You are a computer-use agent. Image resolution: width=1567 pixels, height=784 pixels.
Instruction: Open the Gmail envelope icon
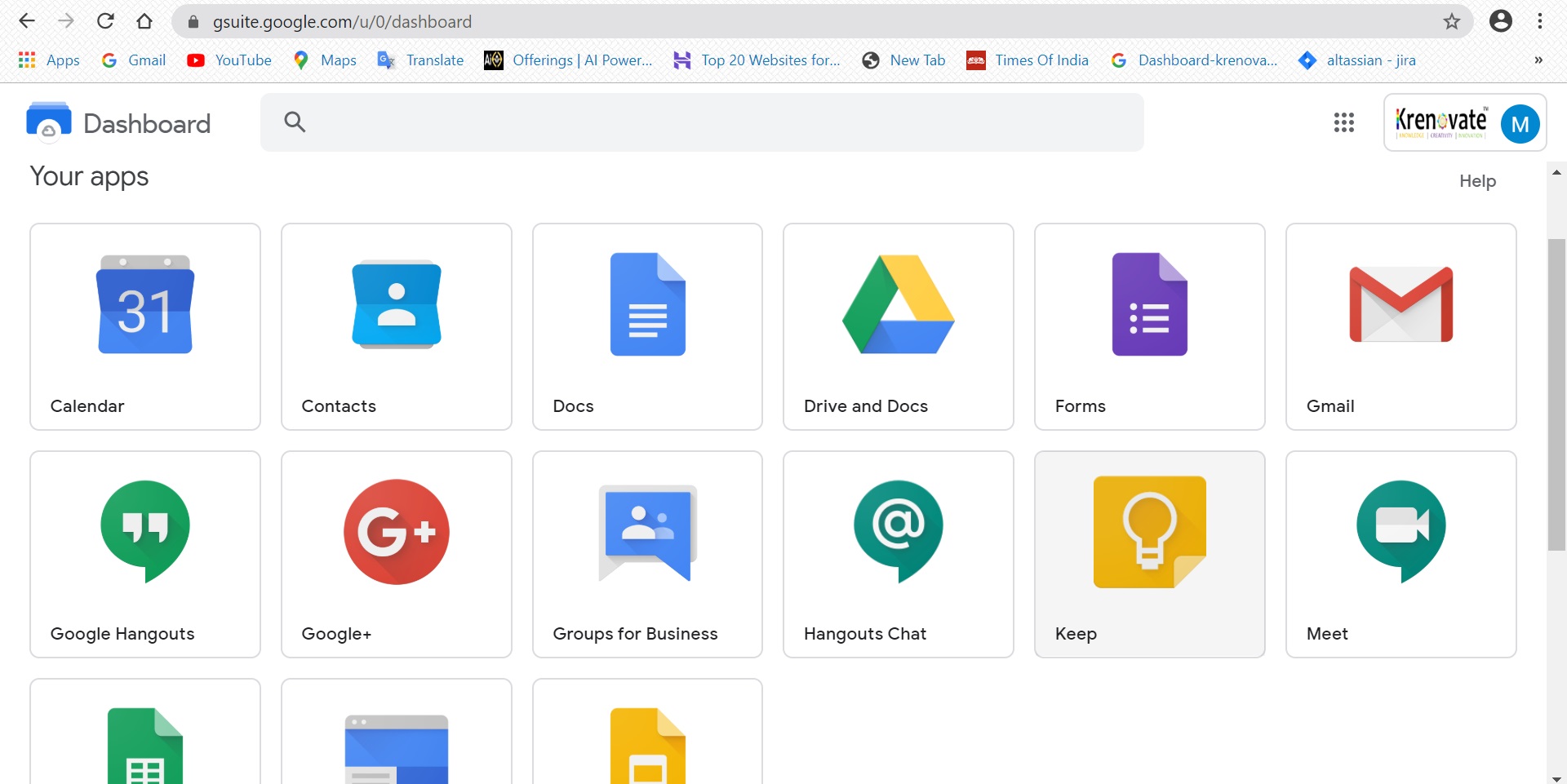(x=1401, y=304)
